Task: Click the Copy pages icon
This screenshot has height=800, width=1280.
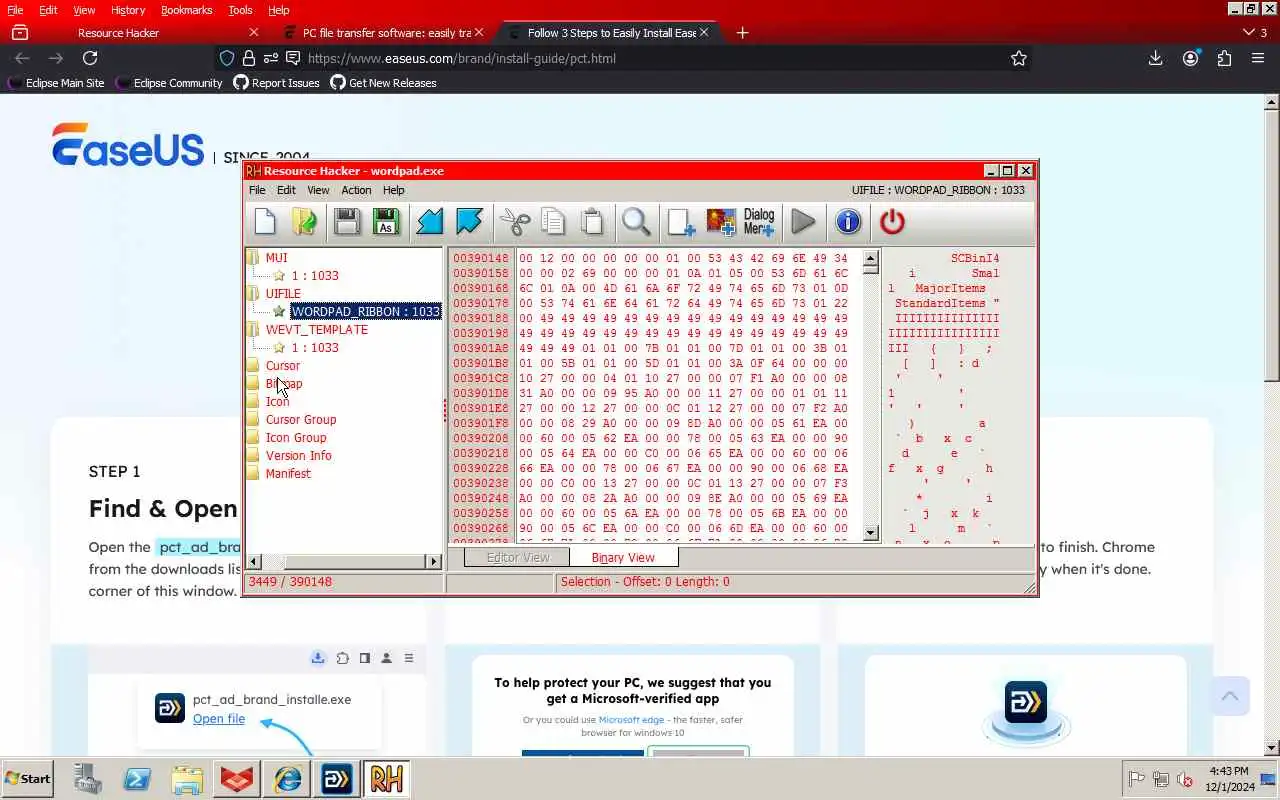Action: [553, 221]
